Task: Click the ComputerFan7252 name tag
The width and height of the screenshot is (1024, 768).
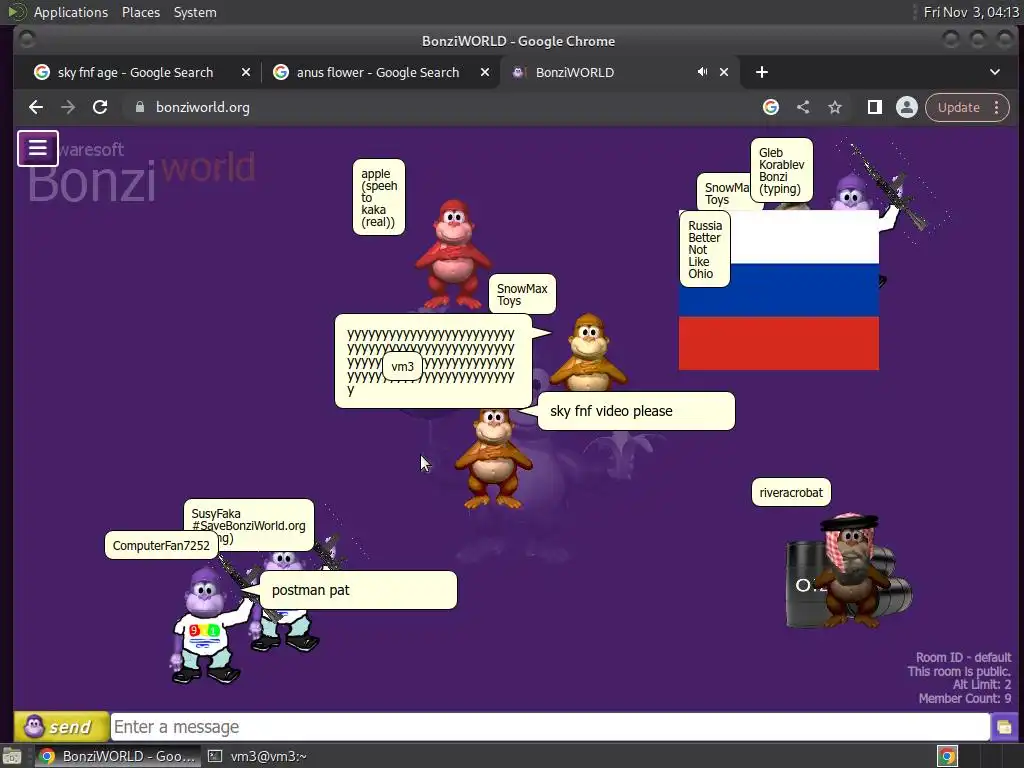Action: [161, 545]
